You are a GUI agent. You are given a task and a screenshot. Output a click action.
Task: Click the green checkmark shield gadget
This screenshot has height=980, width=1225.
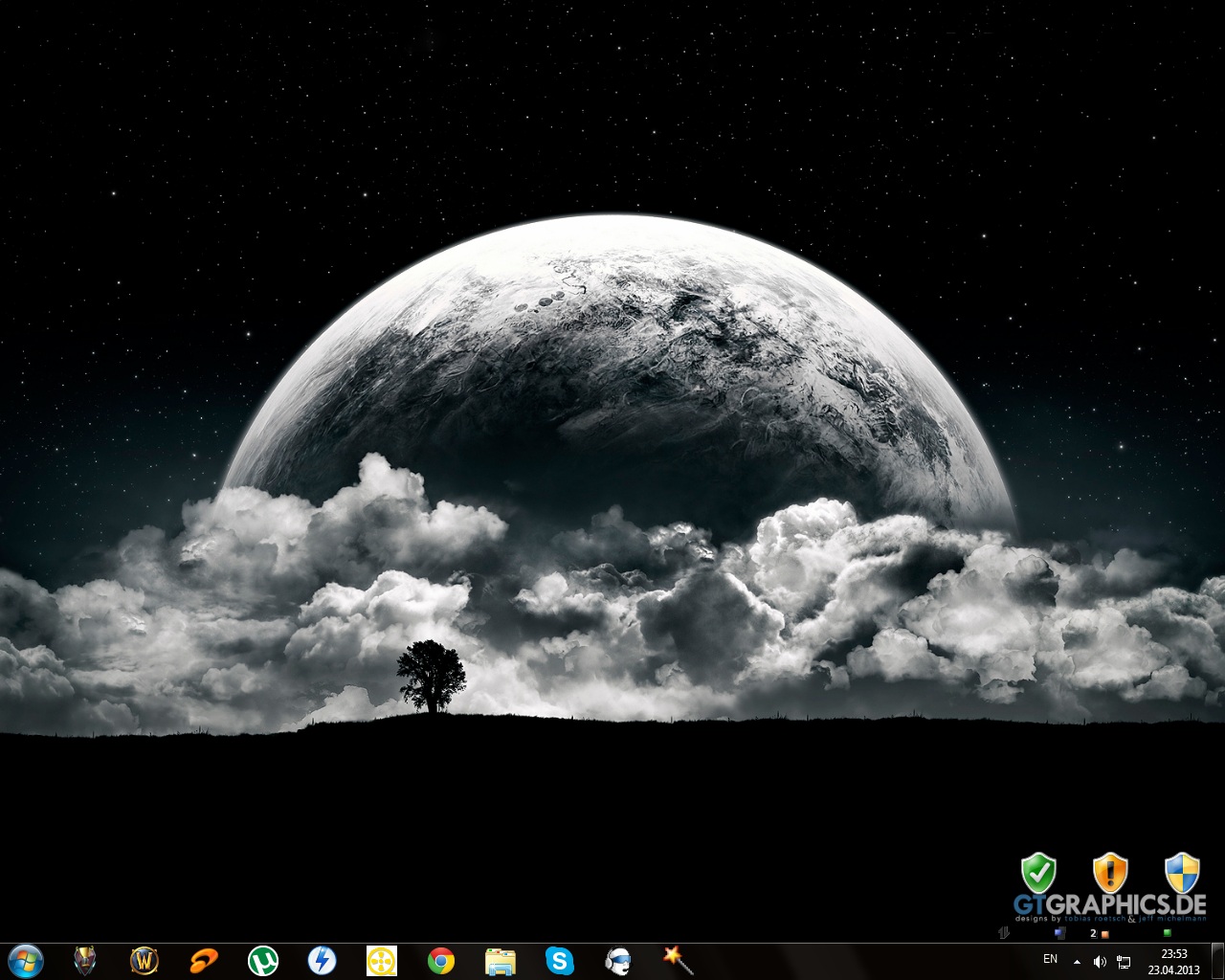coord(1038,873)
